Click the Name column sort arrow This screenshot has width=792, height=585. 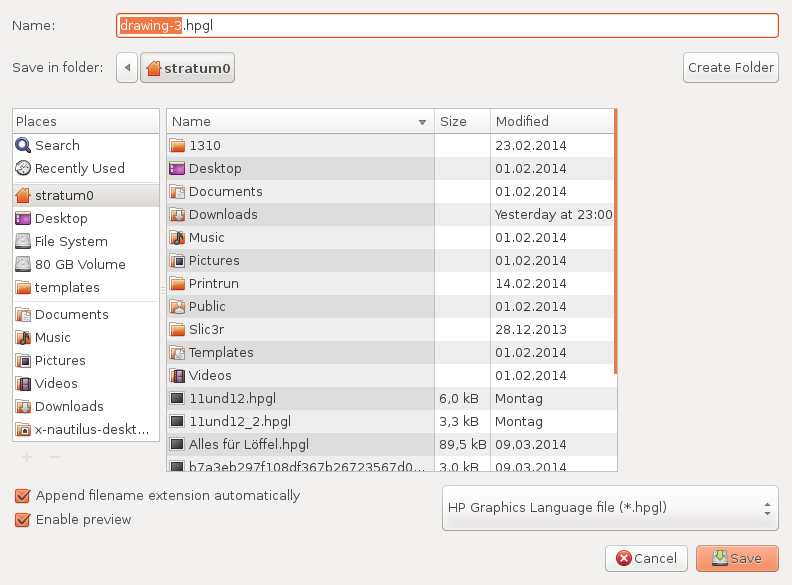[424, 122]
